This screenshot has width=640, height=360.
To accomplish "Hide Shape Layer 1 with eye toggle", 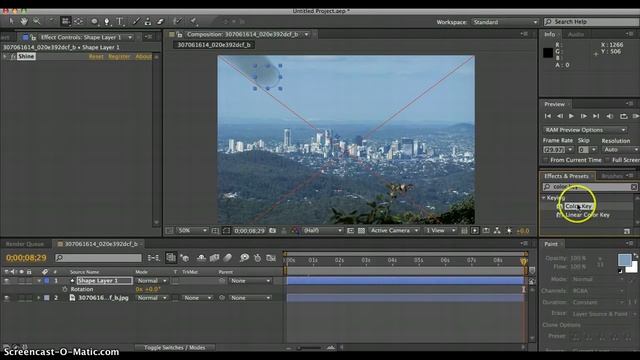I will pos(6,281).
